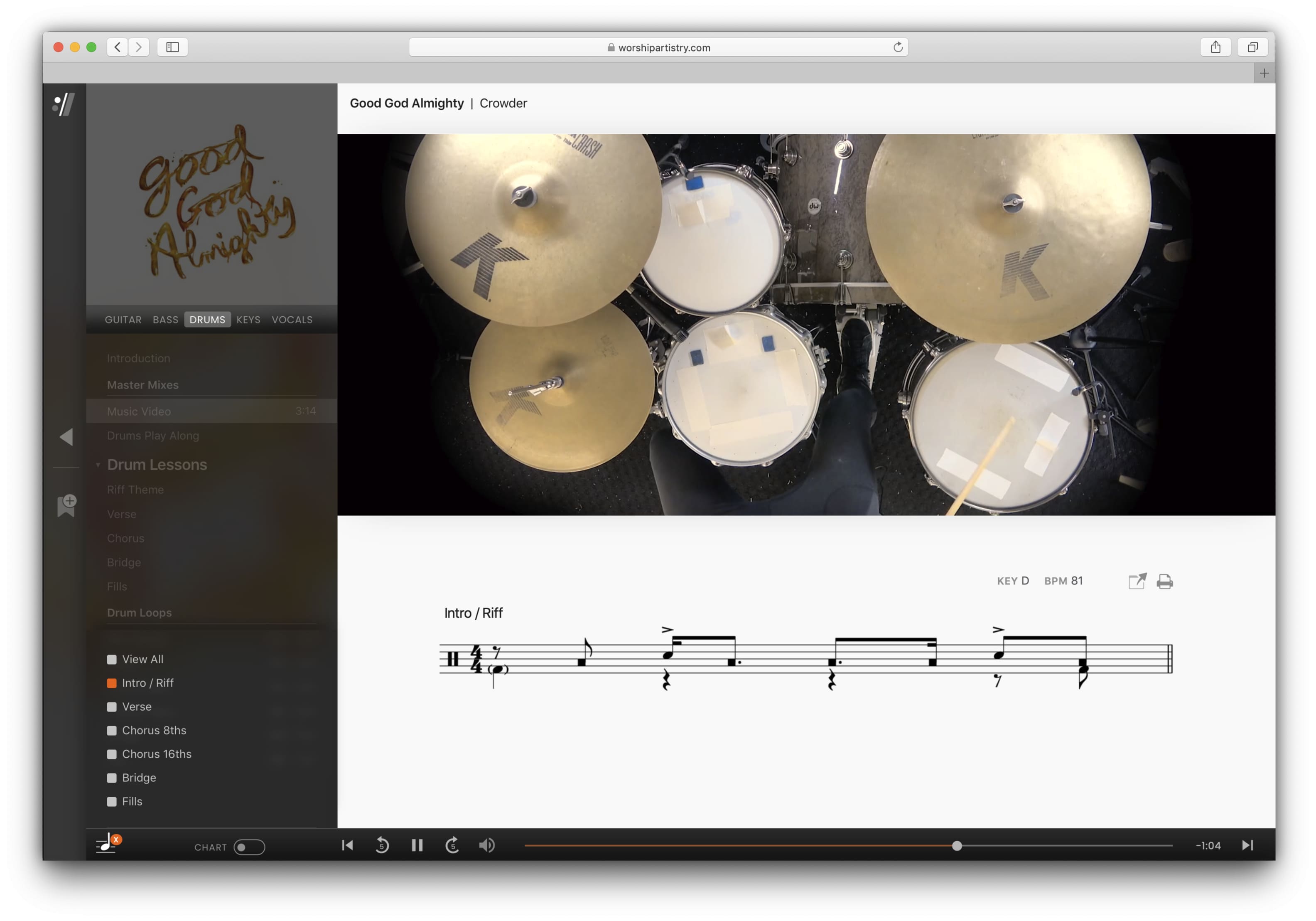Image resolution: width=1316 pixels, height=921 pixels.
Task: Toggle the CHART switch
Action: (x=249, y=847)
